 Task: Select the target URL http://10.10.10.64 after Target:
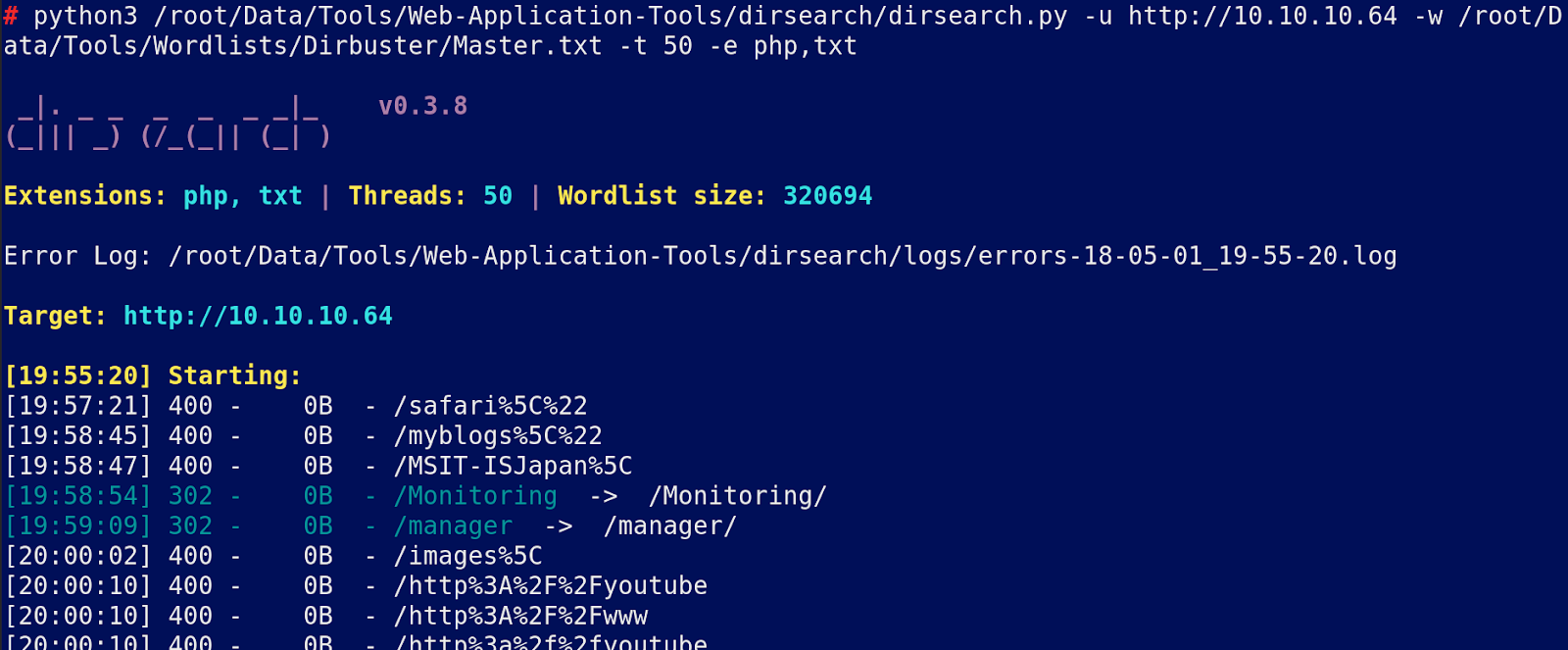pyautogui.click(x=258, y=316)
